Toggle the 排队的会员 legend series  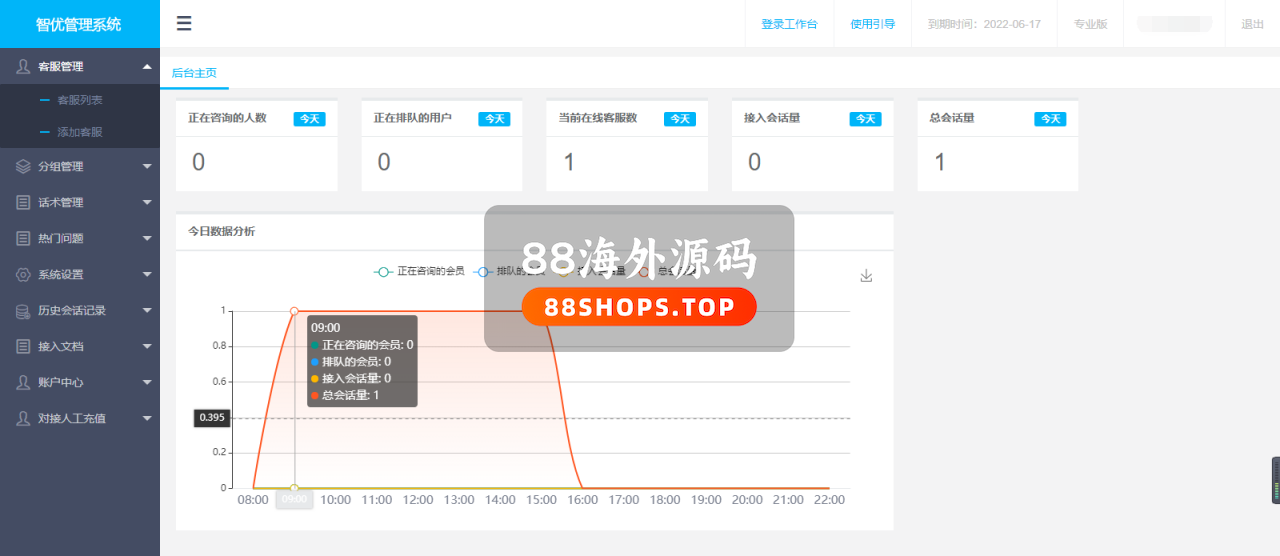[510, 271]
